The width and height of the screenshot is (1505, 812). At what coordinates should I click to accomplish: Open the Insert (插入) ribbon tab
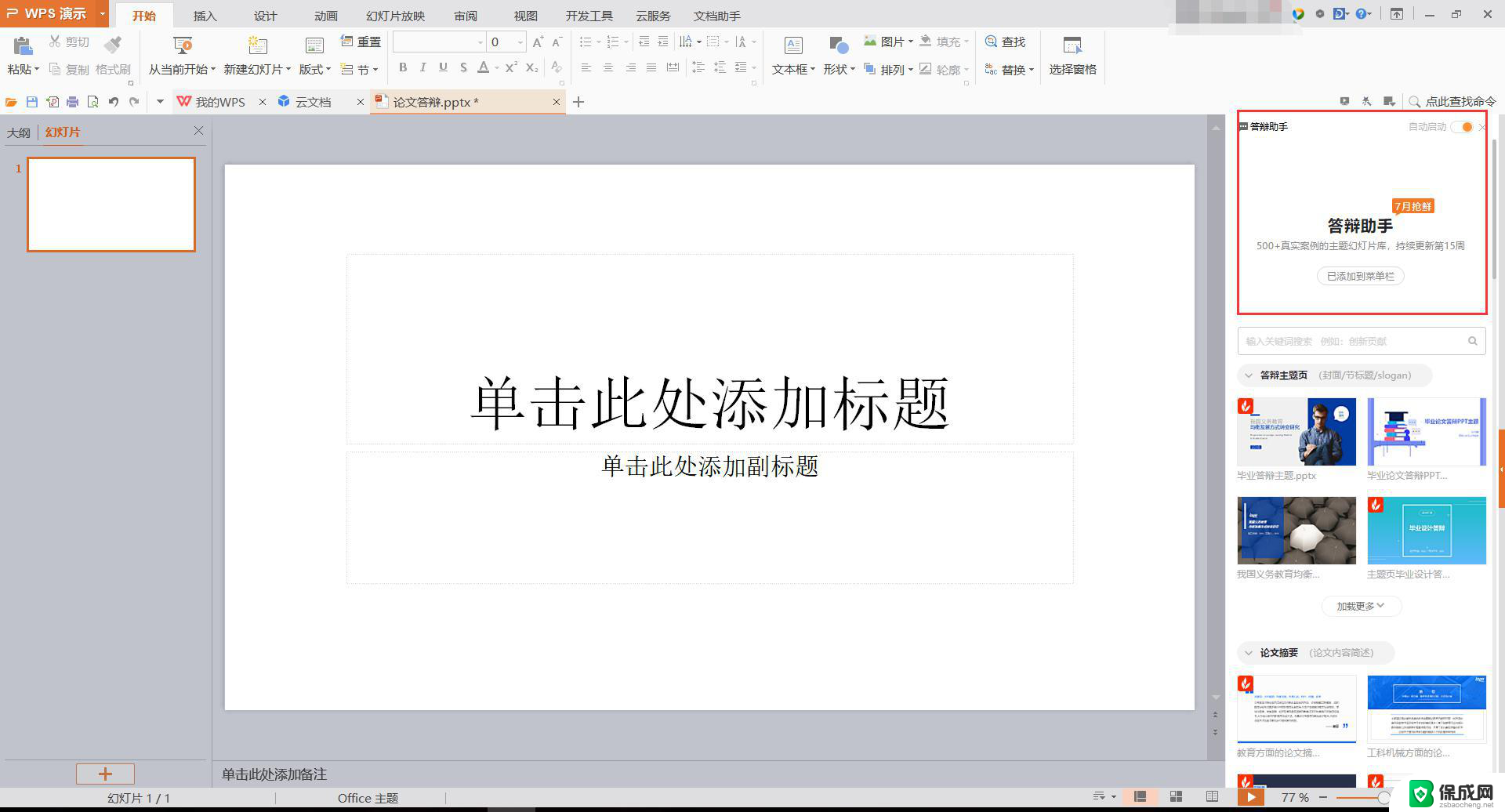[205, 16]
